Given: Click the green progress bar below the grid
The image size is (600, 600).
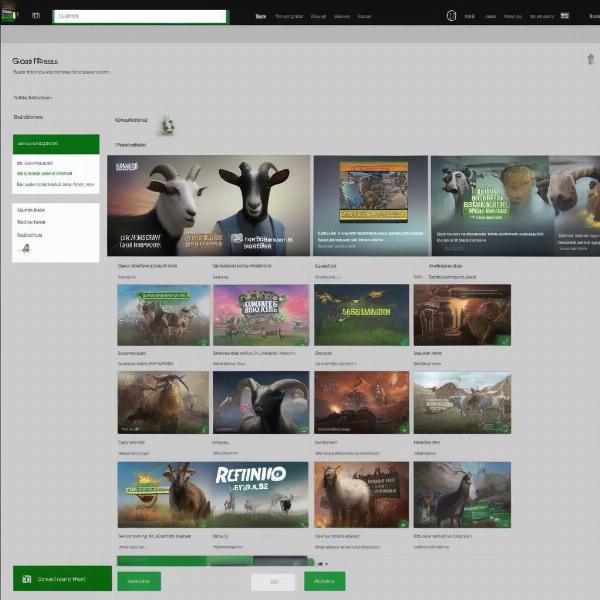Looking at the screenshot, I should 215,561.
